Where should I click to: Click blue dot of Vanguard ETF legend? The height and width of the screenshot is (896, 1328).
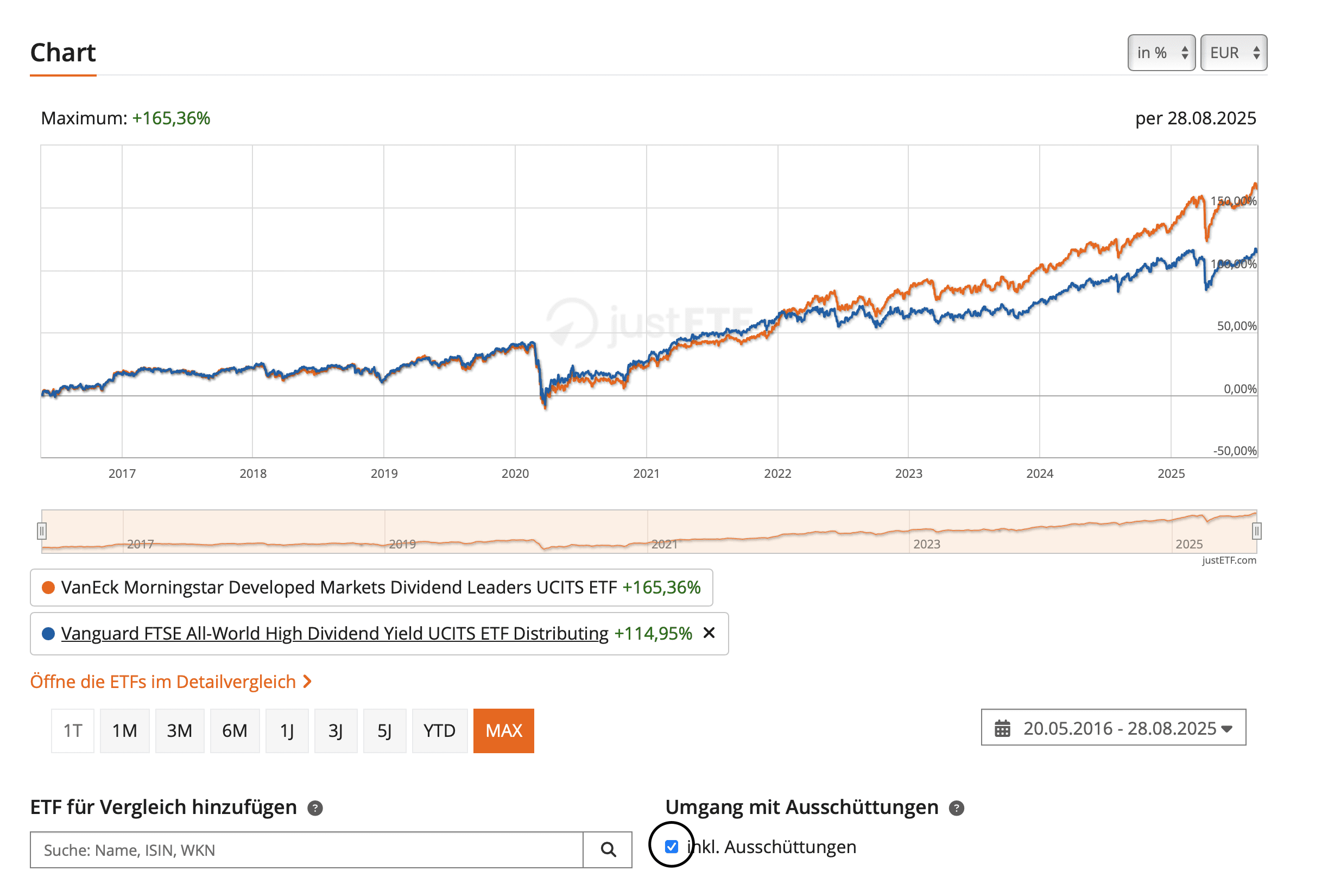point(48,633)
